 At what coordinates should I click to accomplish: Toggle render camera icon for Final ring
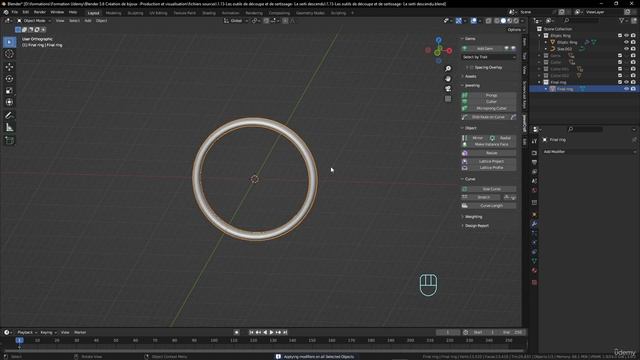(x=633, y=89)
